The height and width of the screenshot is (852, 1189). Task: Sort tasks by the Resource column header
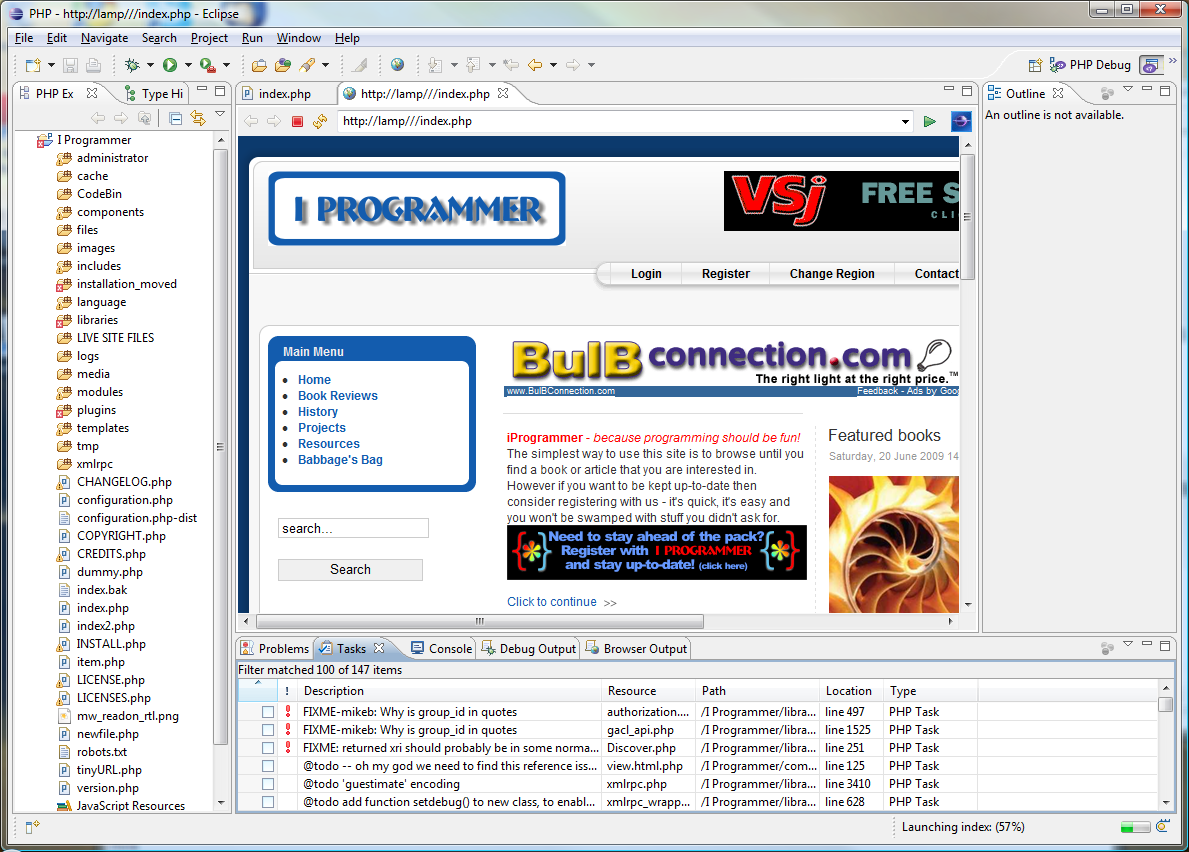[648, 691]
